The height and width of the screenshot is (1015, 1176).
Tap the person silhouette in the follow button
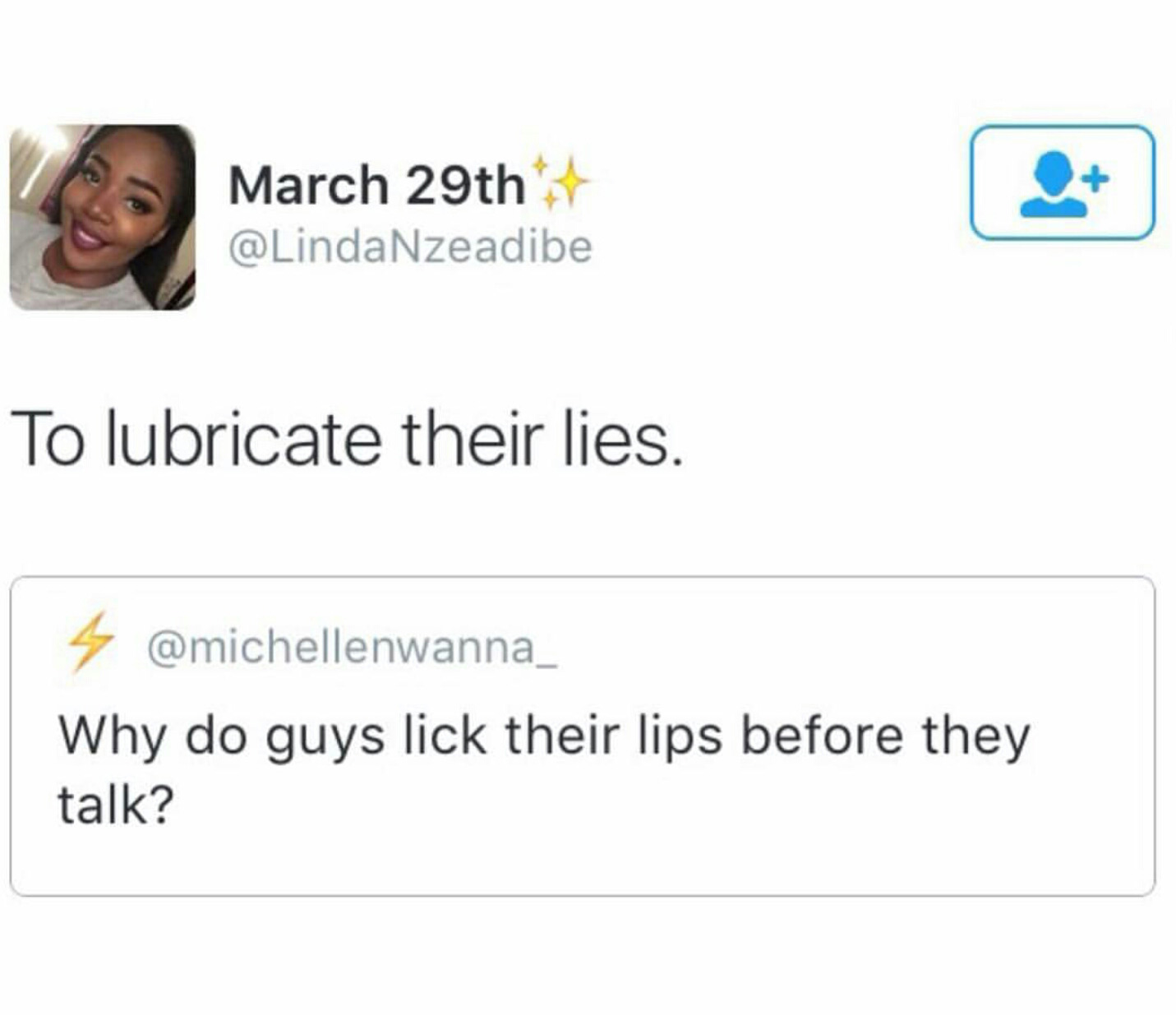1052,185
